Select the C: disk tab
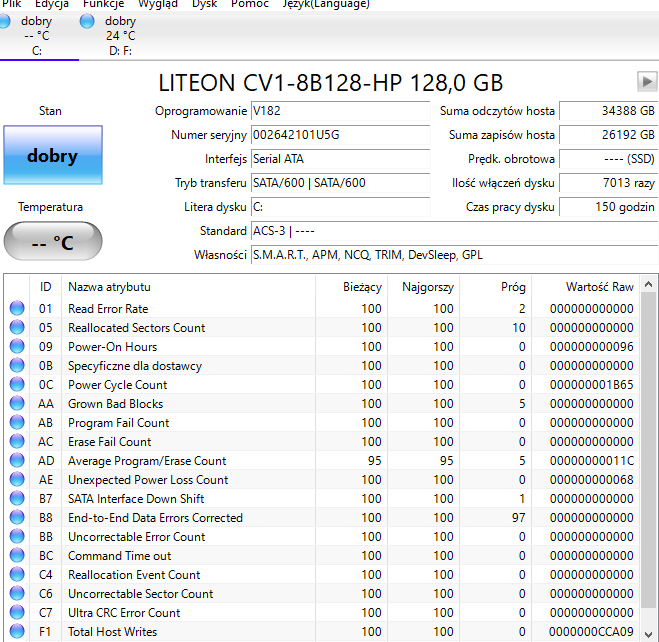Screen dimensions: 659x642 coord(37,36)
